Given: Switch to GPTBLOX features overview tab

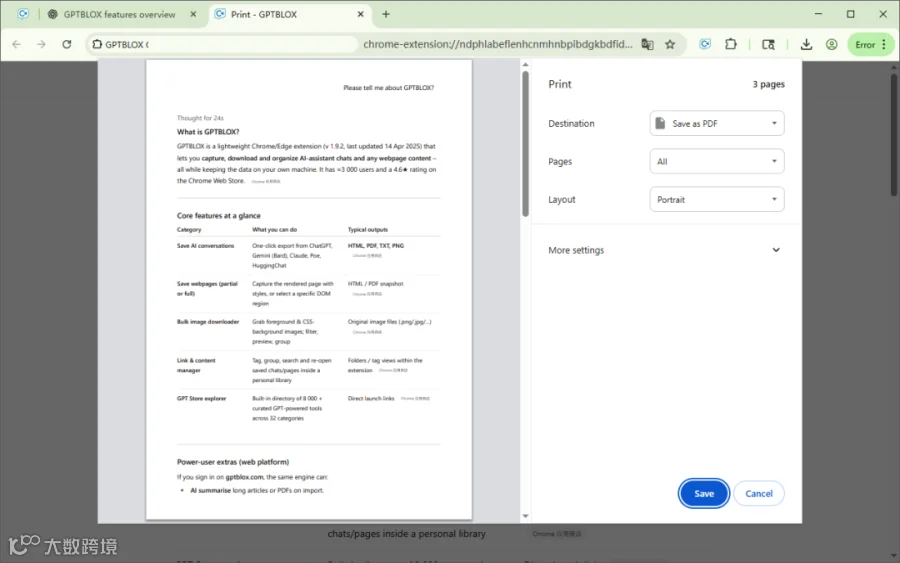Looking at the screenshot, I should point(119,14).
